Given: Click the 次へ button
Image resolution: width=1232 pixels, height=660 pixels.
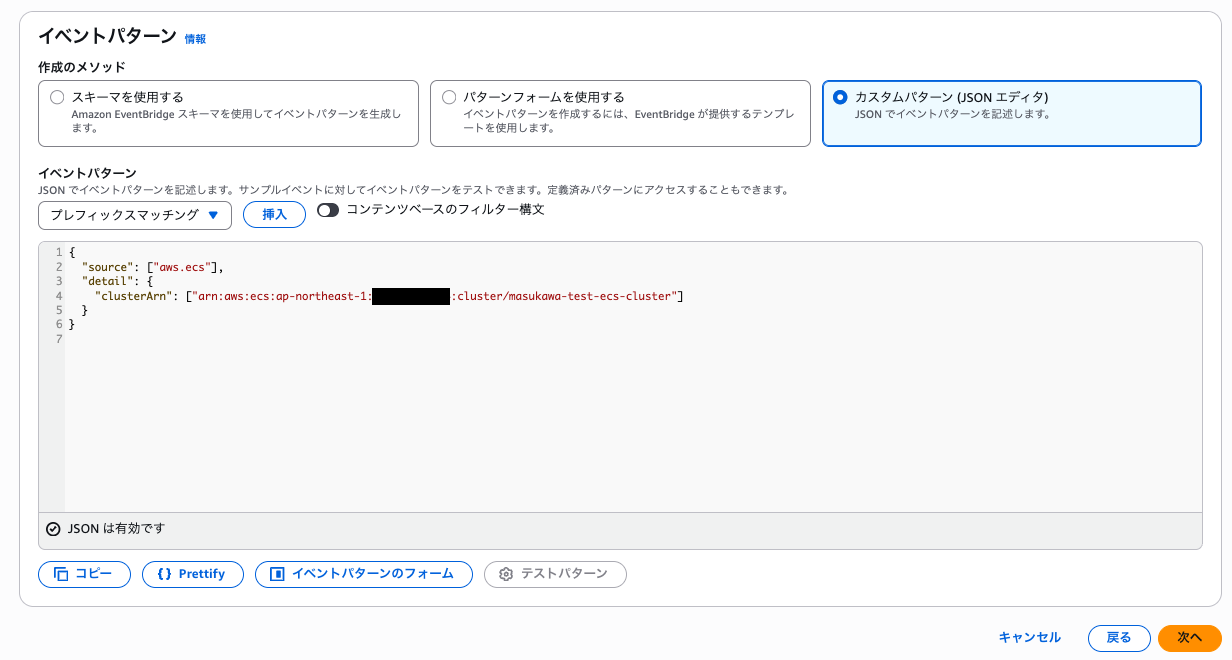Looking at the screenshot, I should click(1189, 638).
